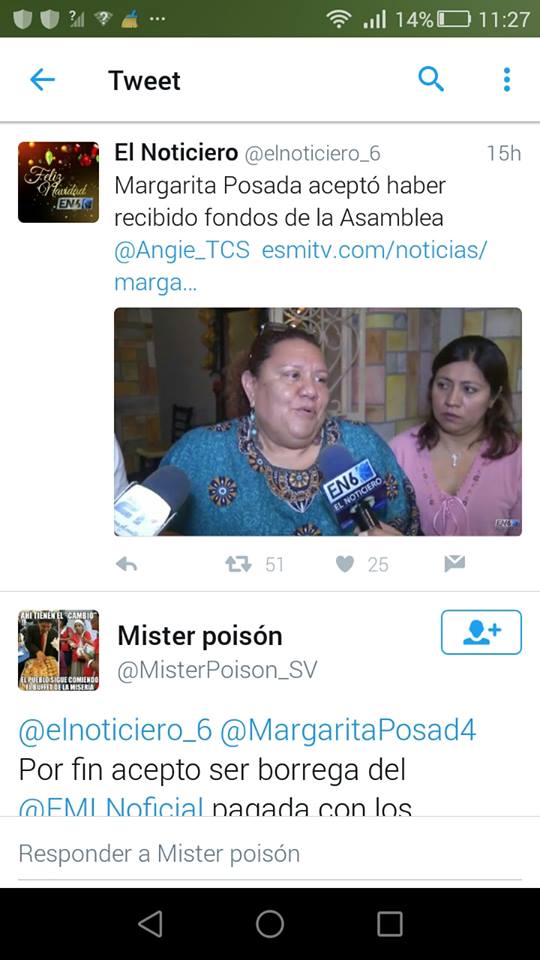Open El Noticiero account name
Viewport: 540px width, 960px height.
(176, 153)
